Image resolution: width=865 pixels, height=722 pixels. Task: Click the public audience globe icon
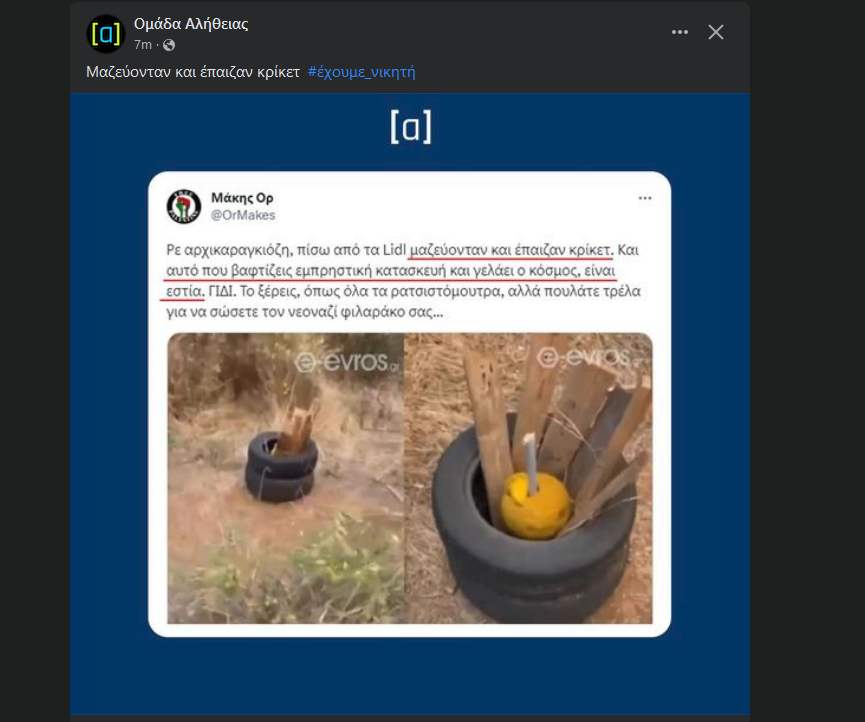point(169,45)
